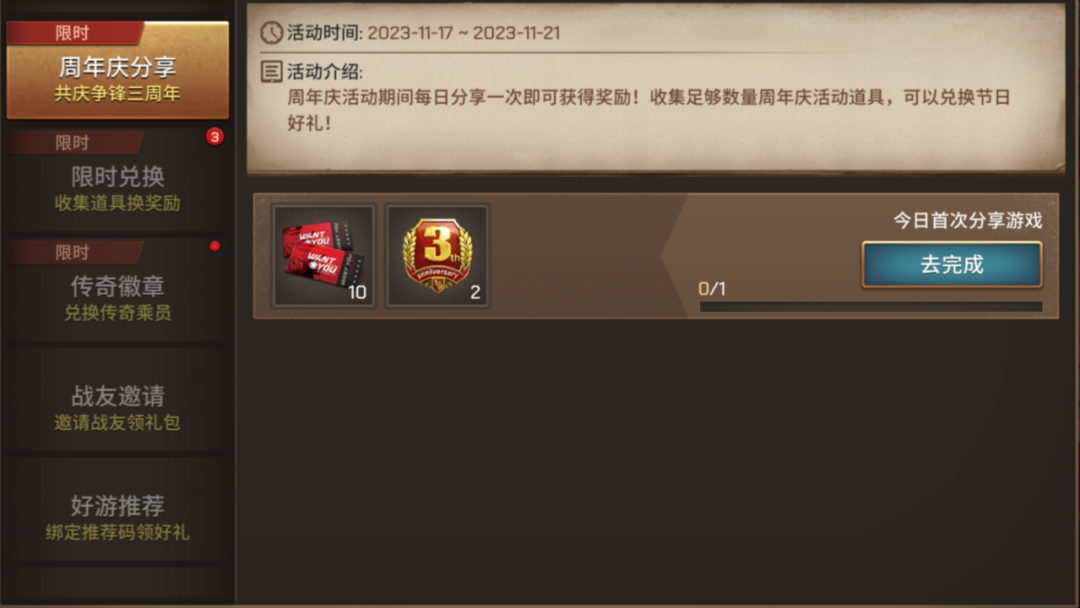Click the red WANT YOU tickets reward icon

pos(324,255)
